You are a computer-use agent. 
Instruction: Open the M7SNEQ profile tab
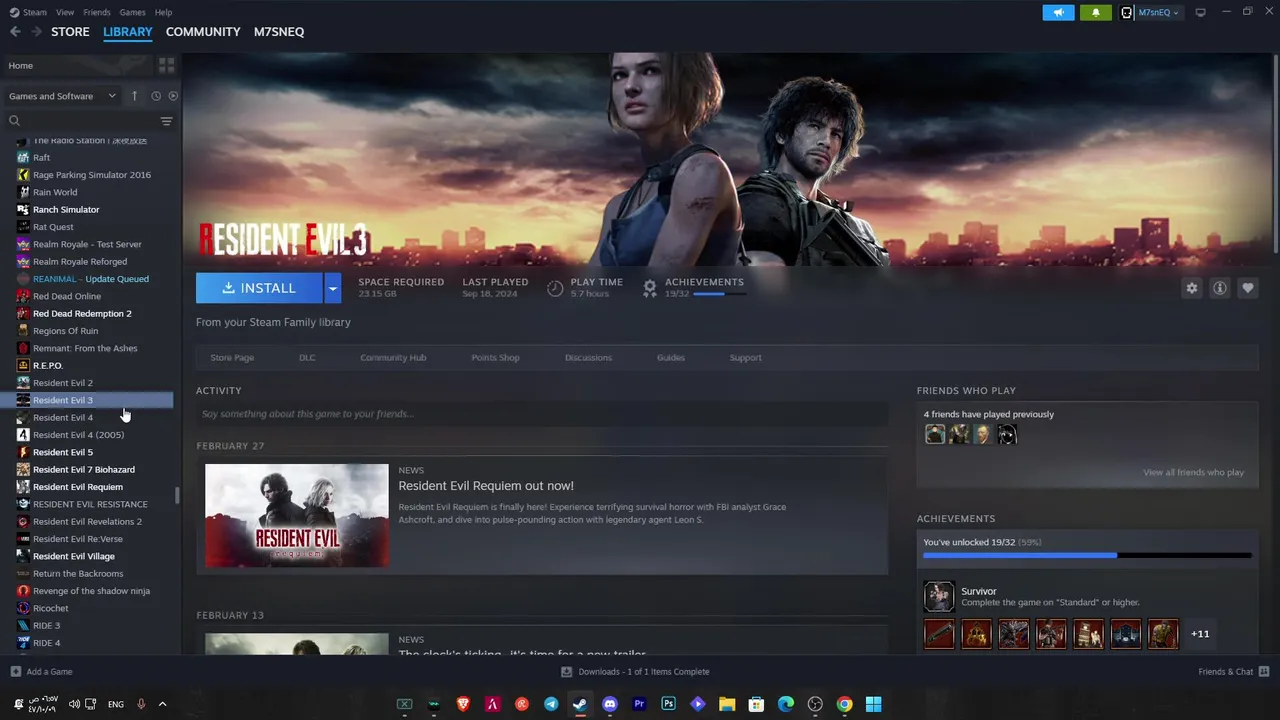(279, 32)
